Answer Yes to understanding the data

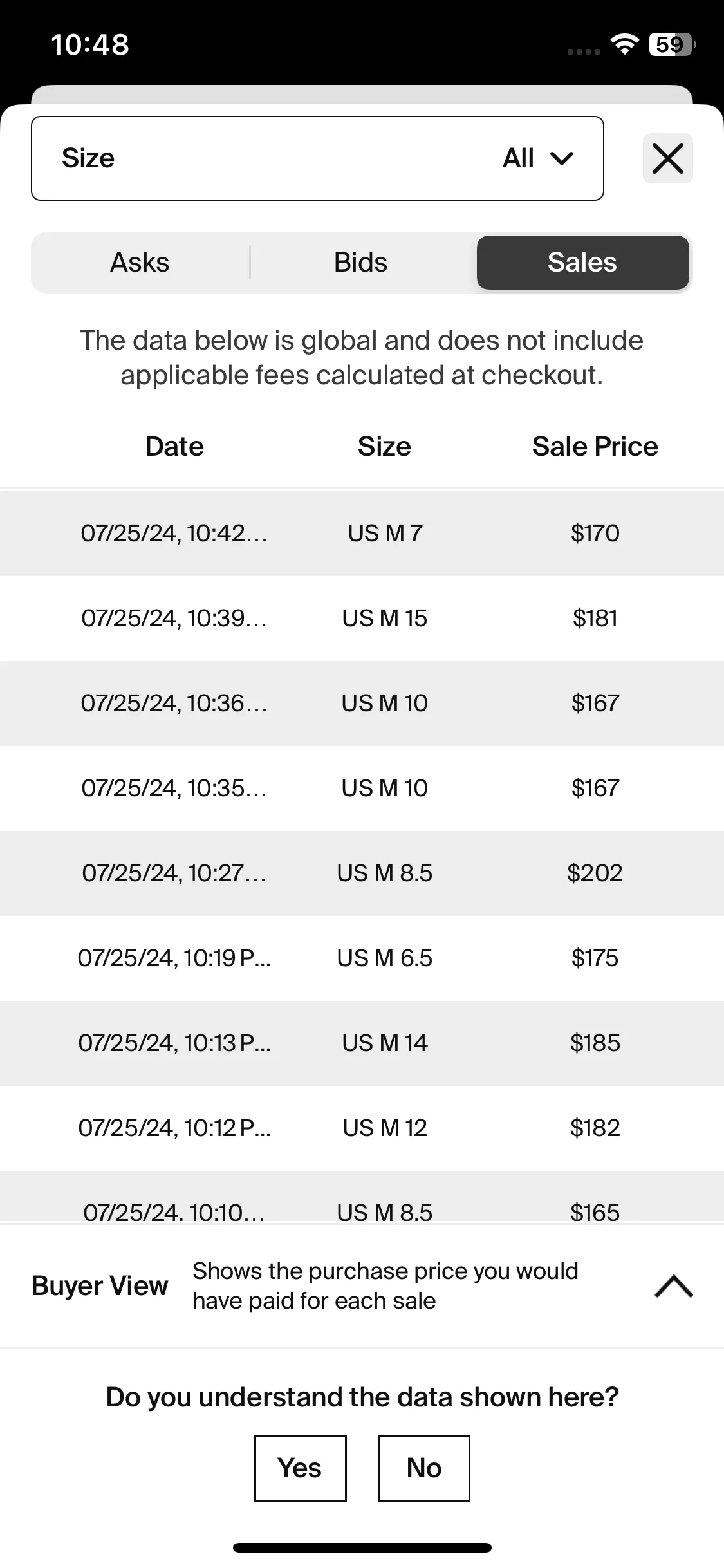pos(301,1468)
